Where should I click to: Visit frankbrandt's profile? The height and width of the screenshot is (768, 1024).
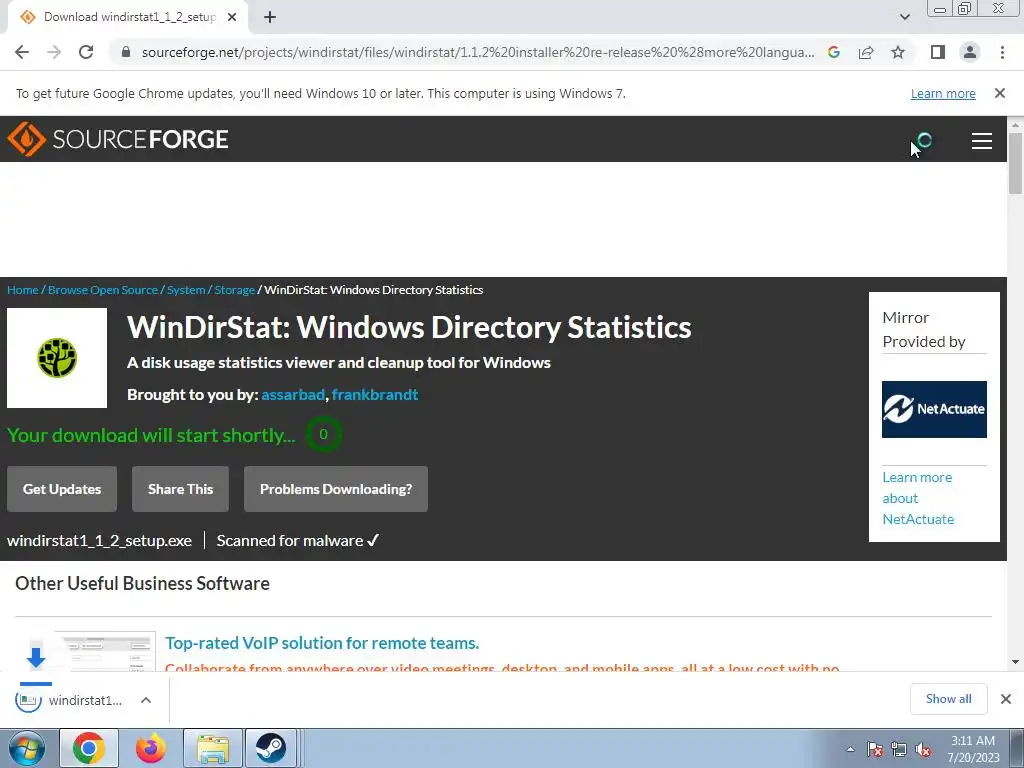375,394
